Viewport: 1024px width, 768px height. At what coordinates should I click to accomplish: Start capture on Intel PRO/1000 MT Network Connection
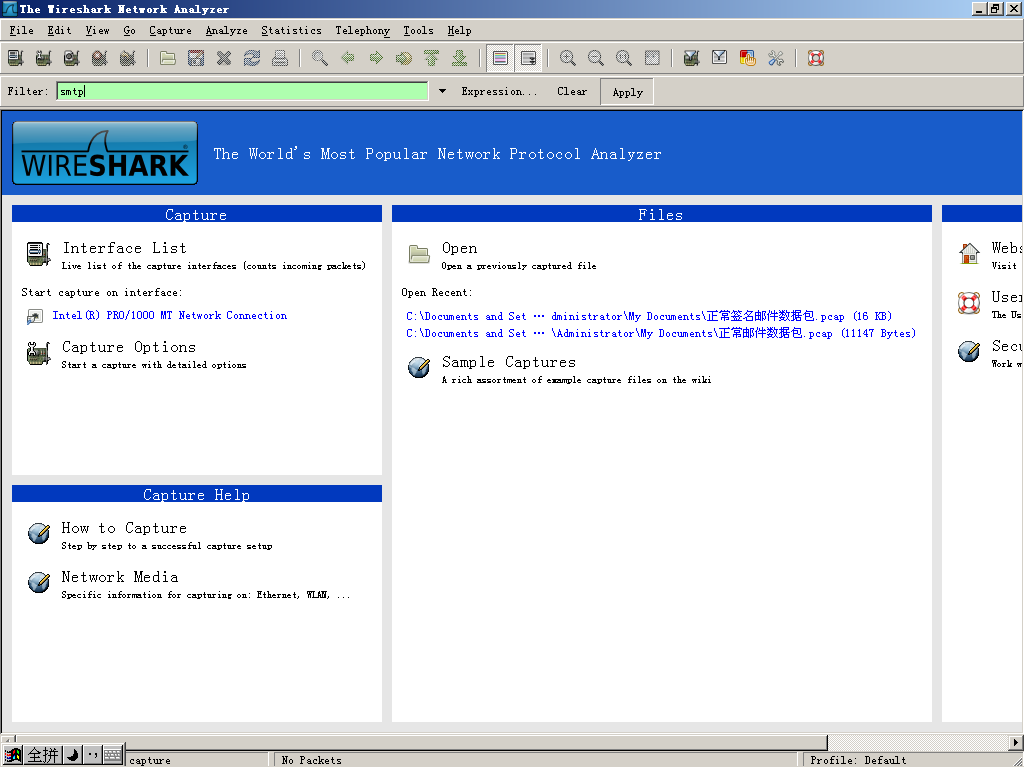pyautogui.click(x=170, y=315)
